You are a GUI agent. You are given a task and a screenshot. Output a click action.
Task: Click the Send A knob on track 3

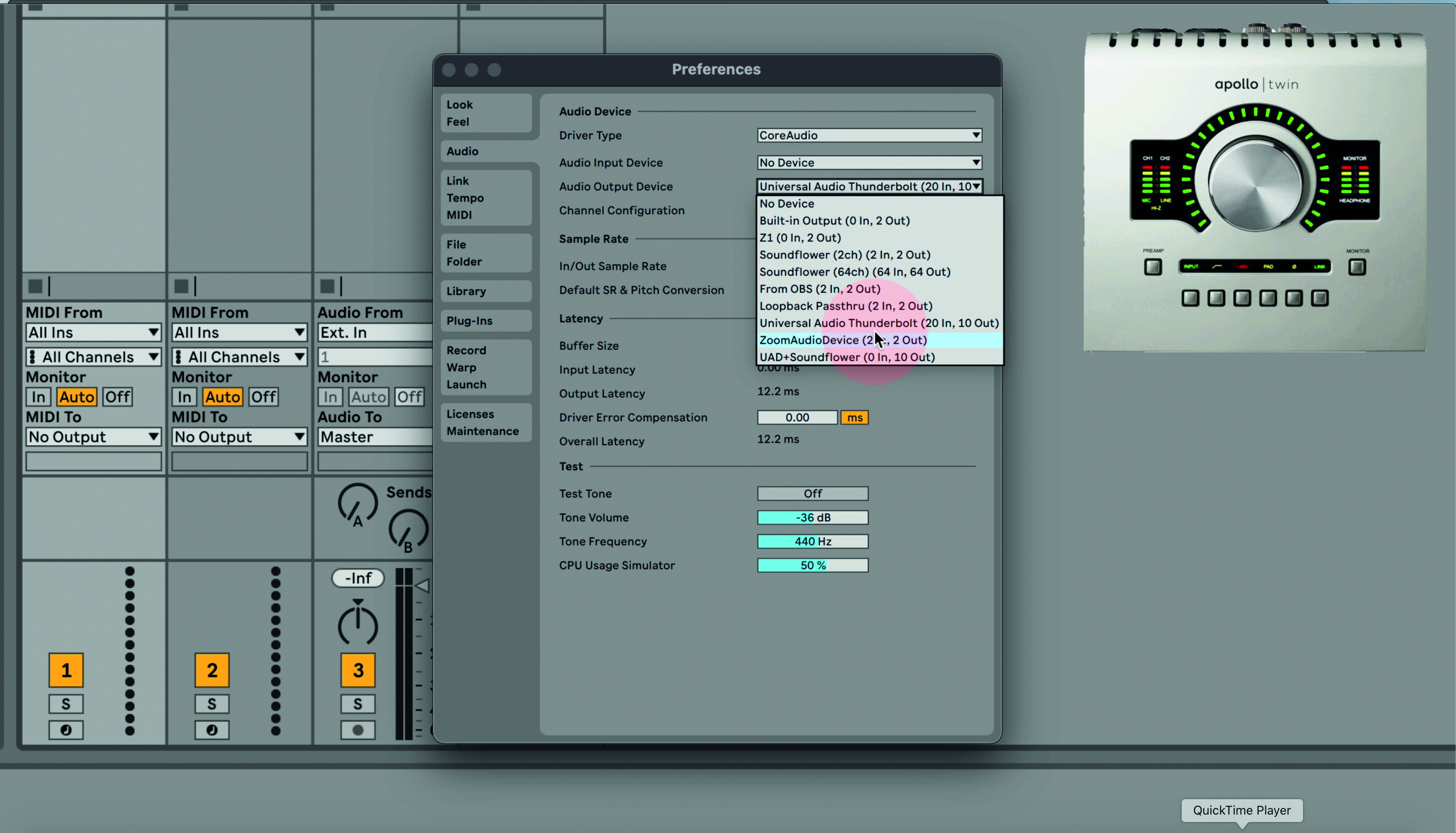point(358,504)
